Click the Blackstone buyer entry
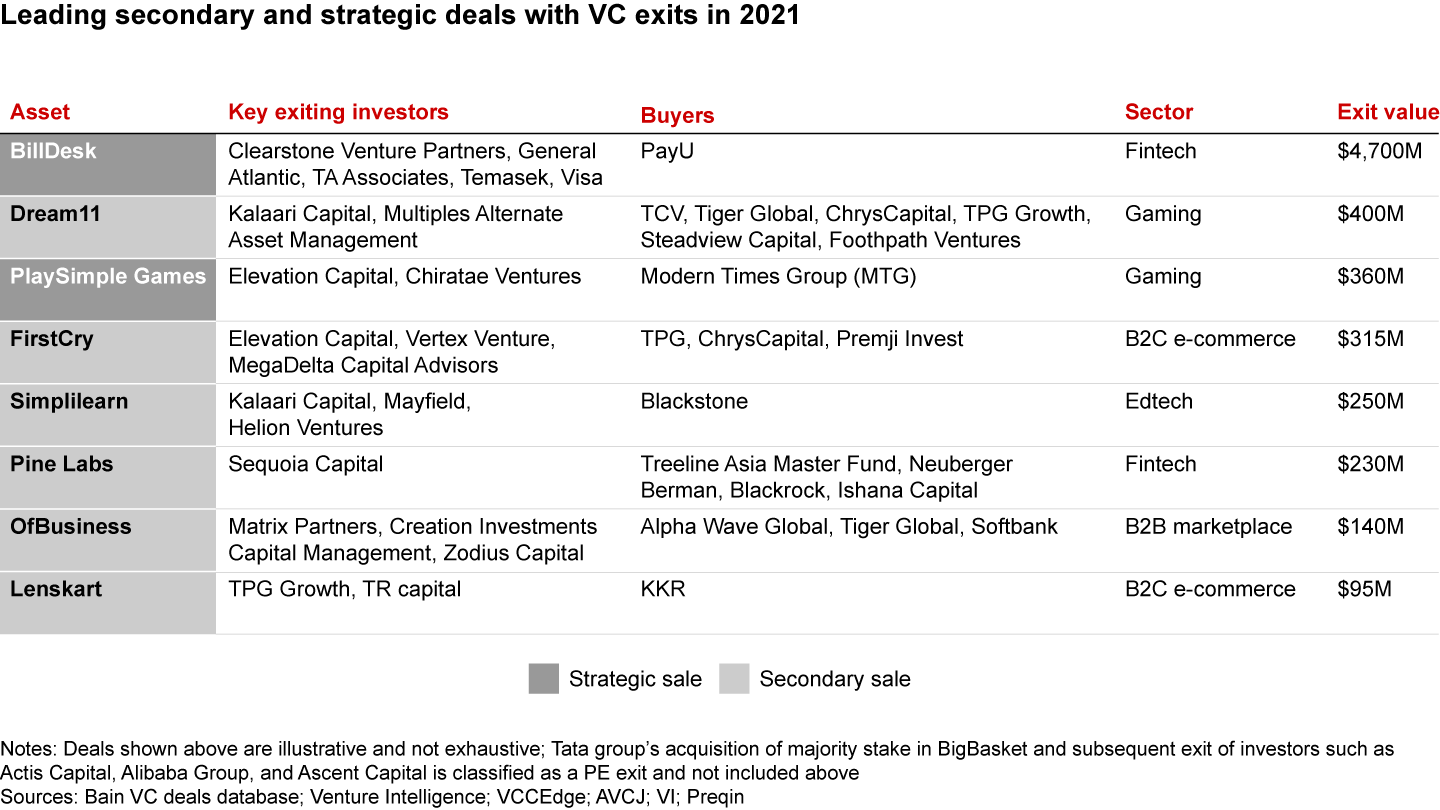The image size is (1440, 810). (x=694, y=401)
